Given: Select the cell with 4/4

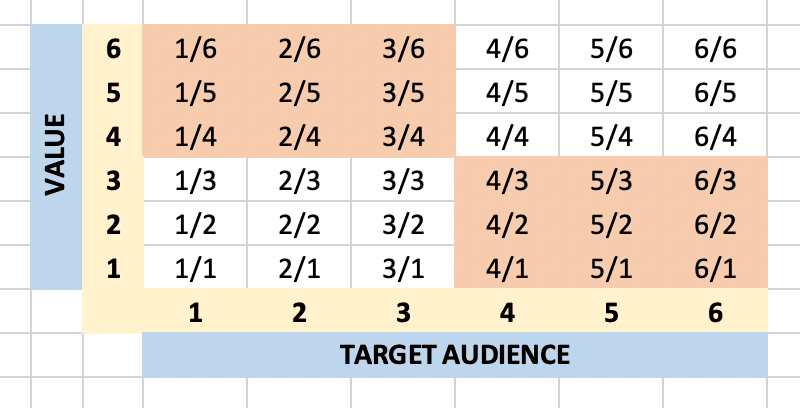Looking at the screenshot, I should 507,135.
